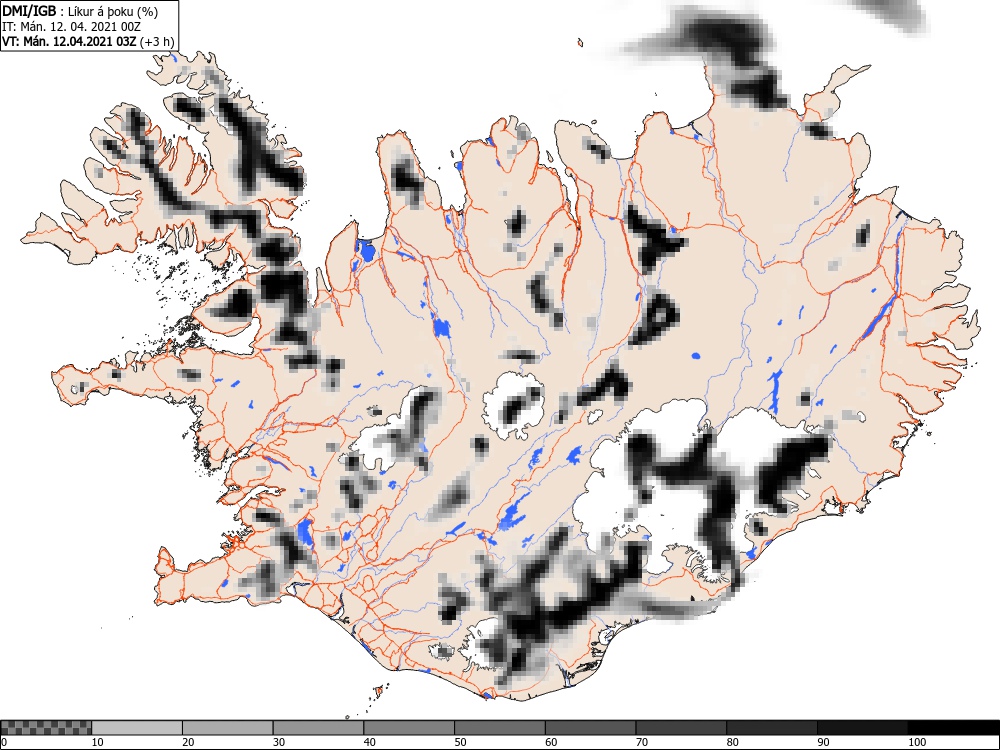1000x750 pixels.
Task: Click the DMI/IGB title text
Action: tap(29, 11)
